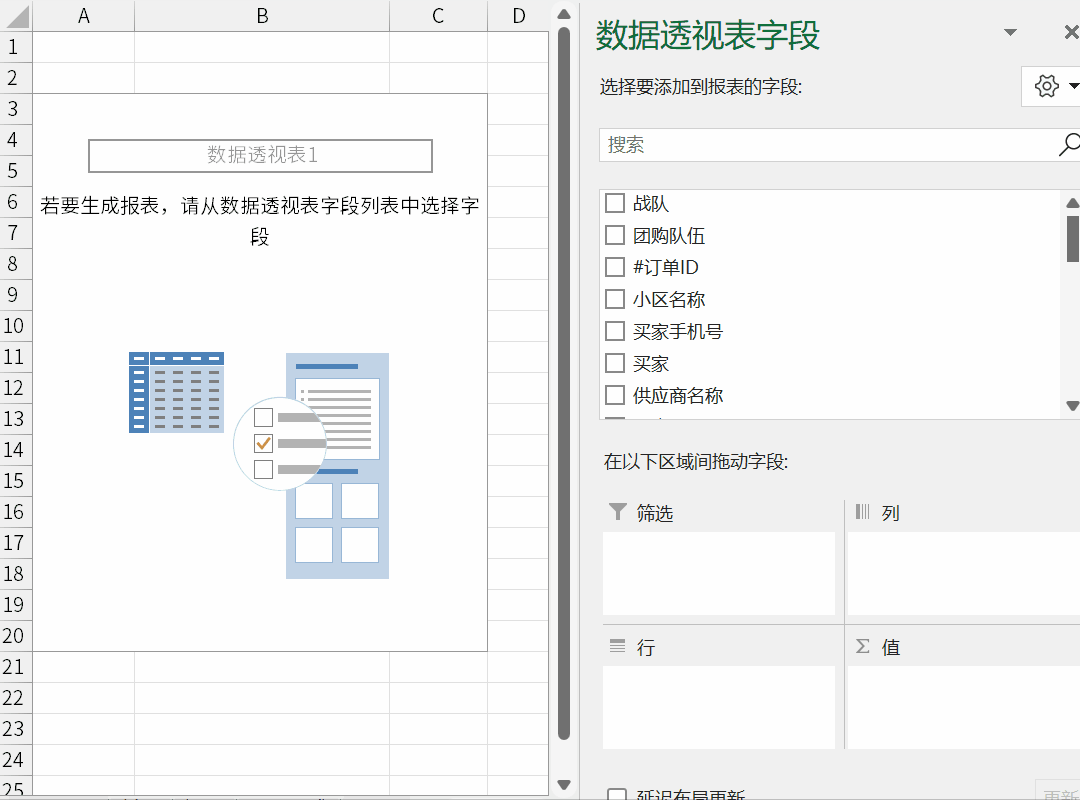Check the 战队 field
This screenshot has height=800, width=1080.
click(x=614, y=203)
